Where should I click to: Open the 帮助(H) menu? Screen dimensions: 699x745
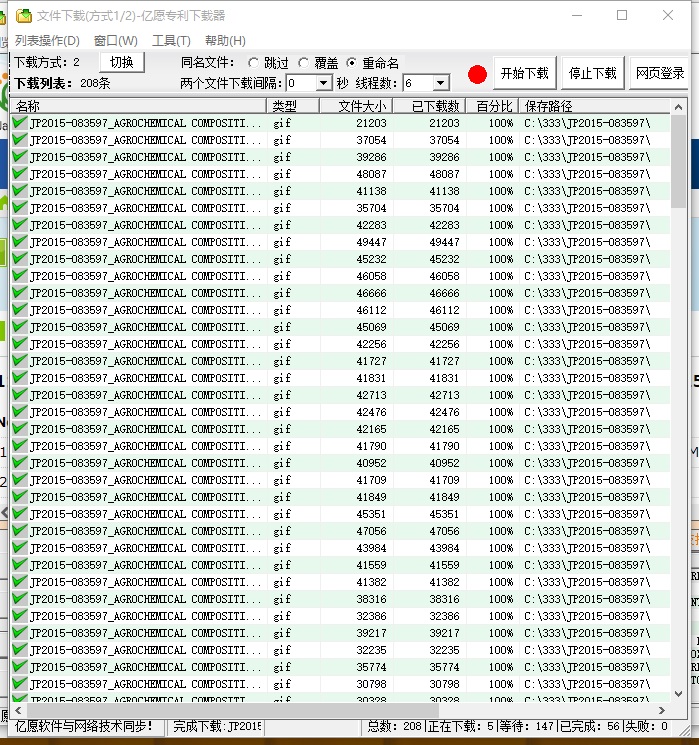(225, 40)
